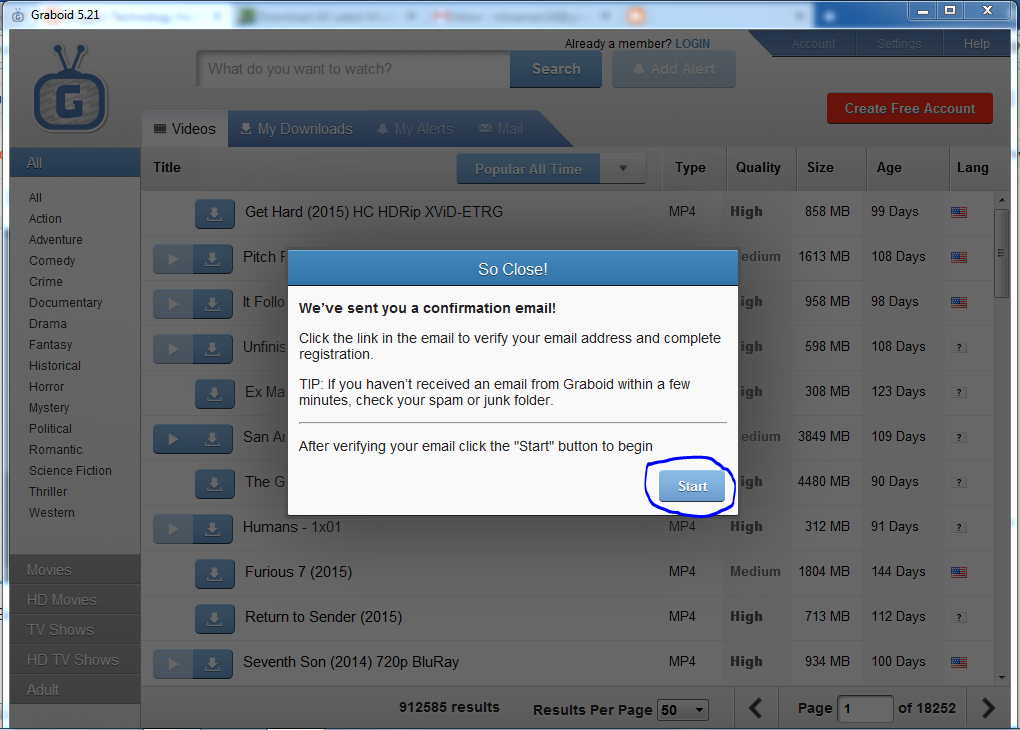Click download icon in San Andreas row
Viewport: 1020px width, 730px height.
[213, 439]
